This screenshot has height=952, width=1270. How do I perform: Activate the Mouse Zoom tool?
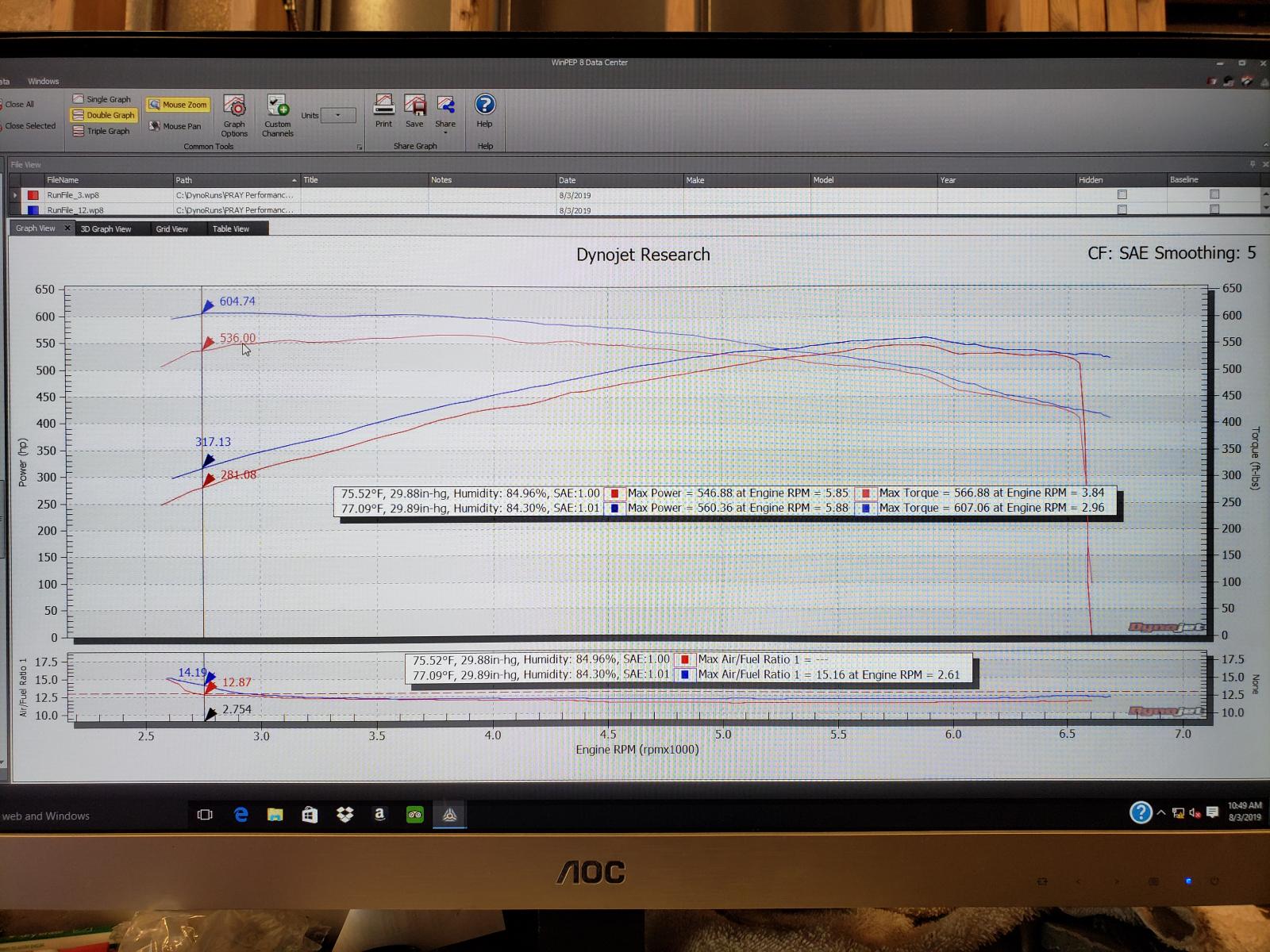pos(177,105)
